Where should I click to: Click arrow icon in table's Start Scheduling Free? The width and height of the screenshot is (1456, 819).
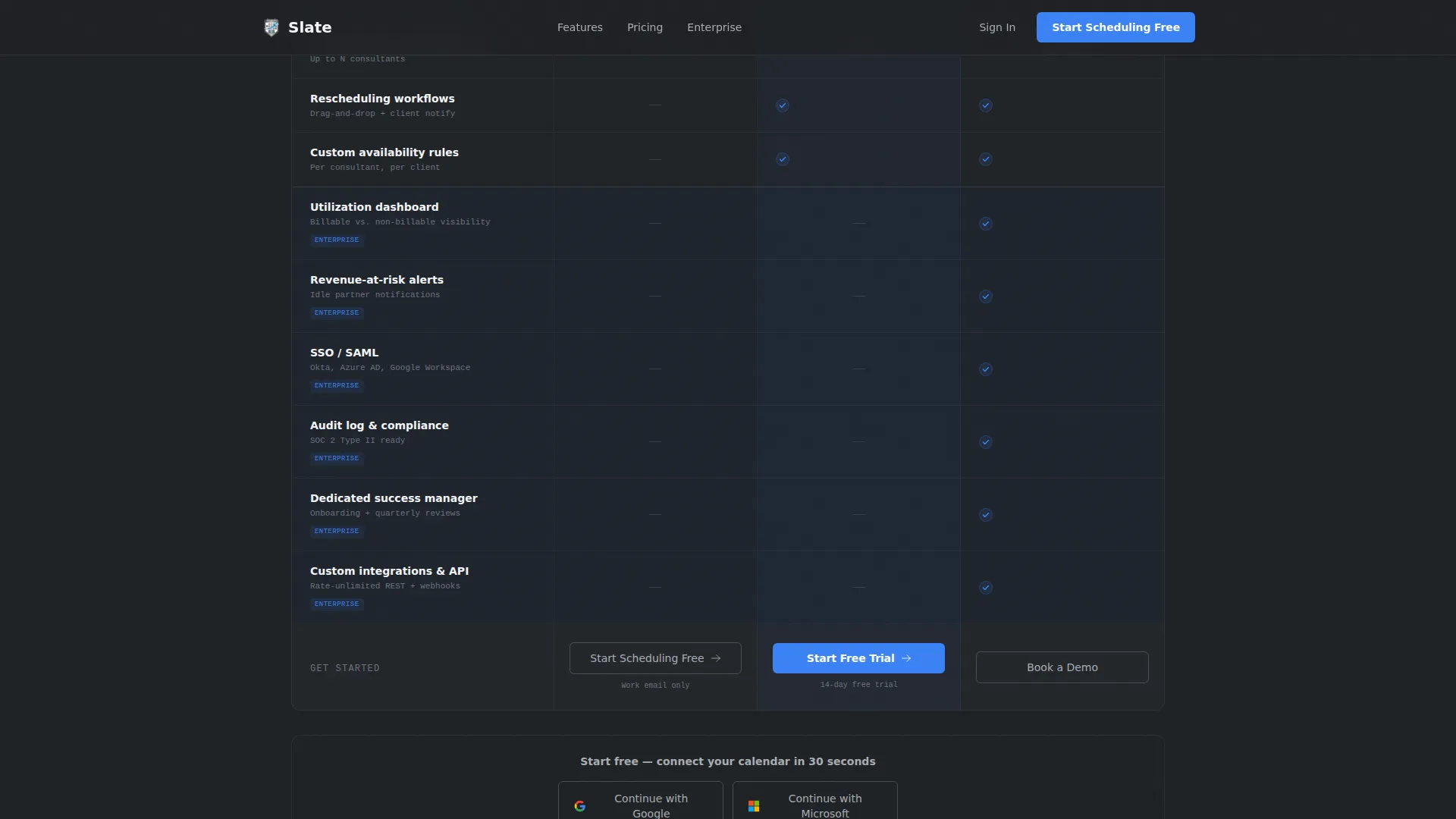(x=716, y=658)
